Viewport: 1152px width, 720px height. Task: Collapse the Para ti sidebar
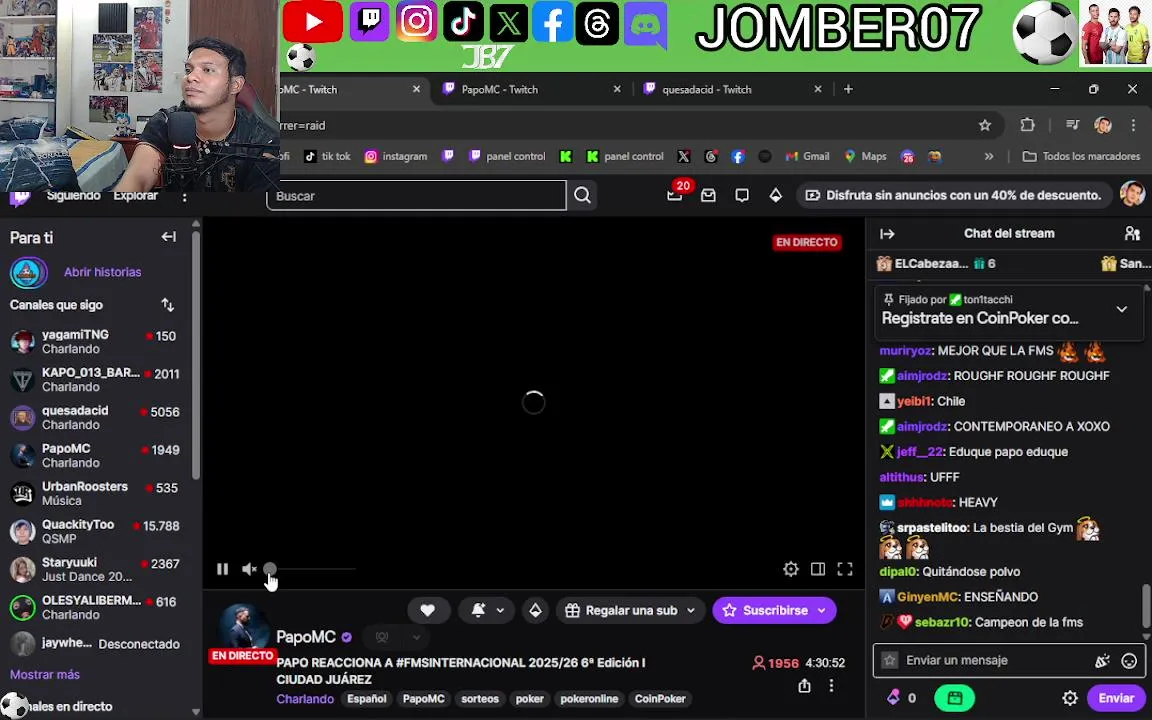click(169, 237)
